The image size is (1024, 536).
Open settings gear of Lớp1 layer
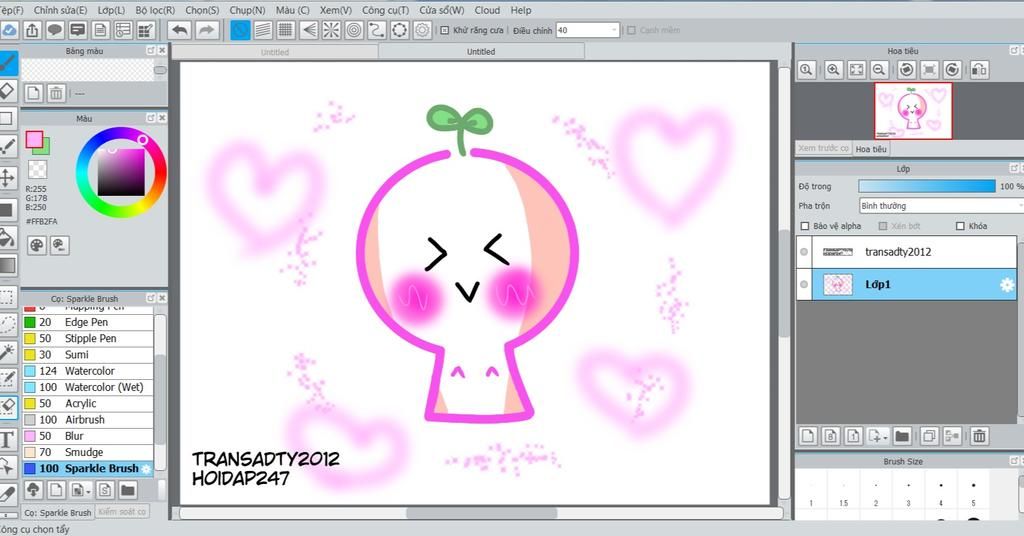coord(1006,285)
